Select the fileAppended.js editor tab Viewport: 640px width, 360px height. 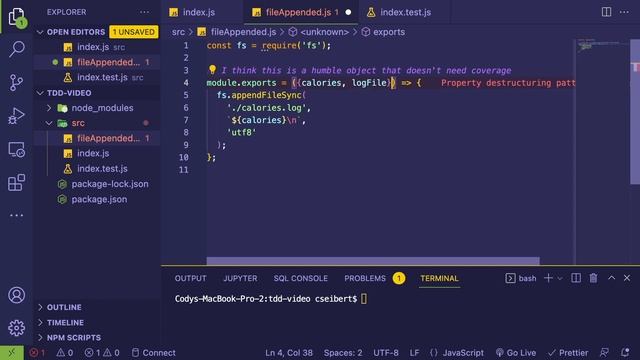click(301, 12)
